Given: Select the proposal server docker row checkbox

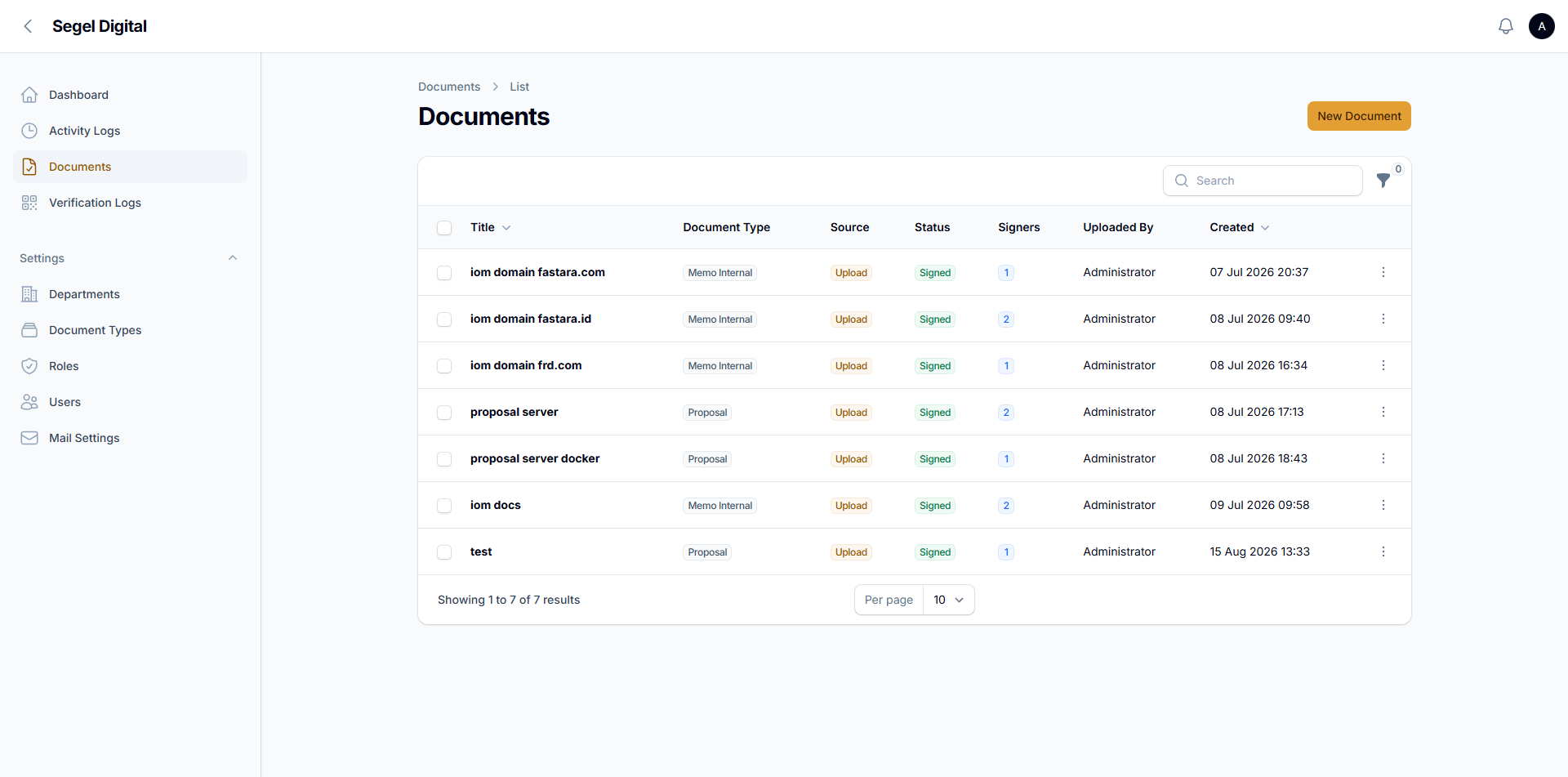Looking at the screenshot, I should pos(444,459).
